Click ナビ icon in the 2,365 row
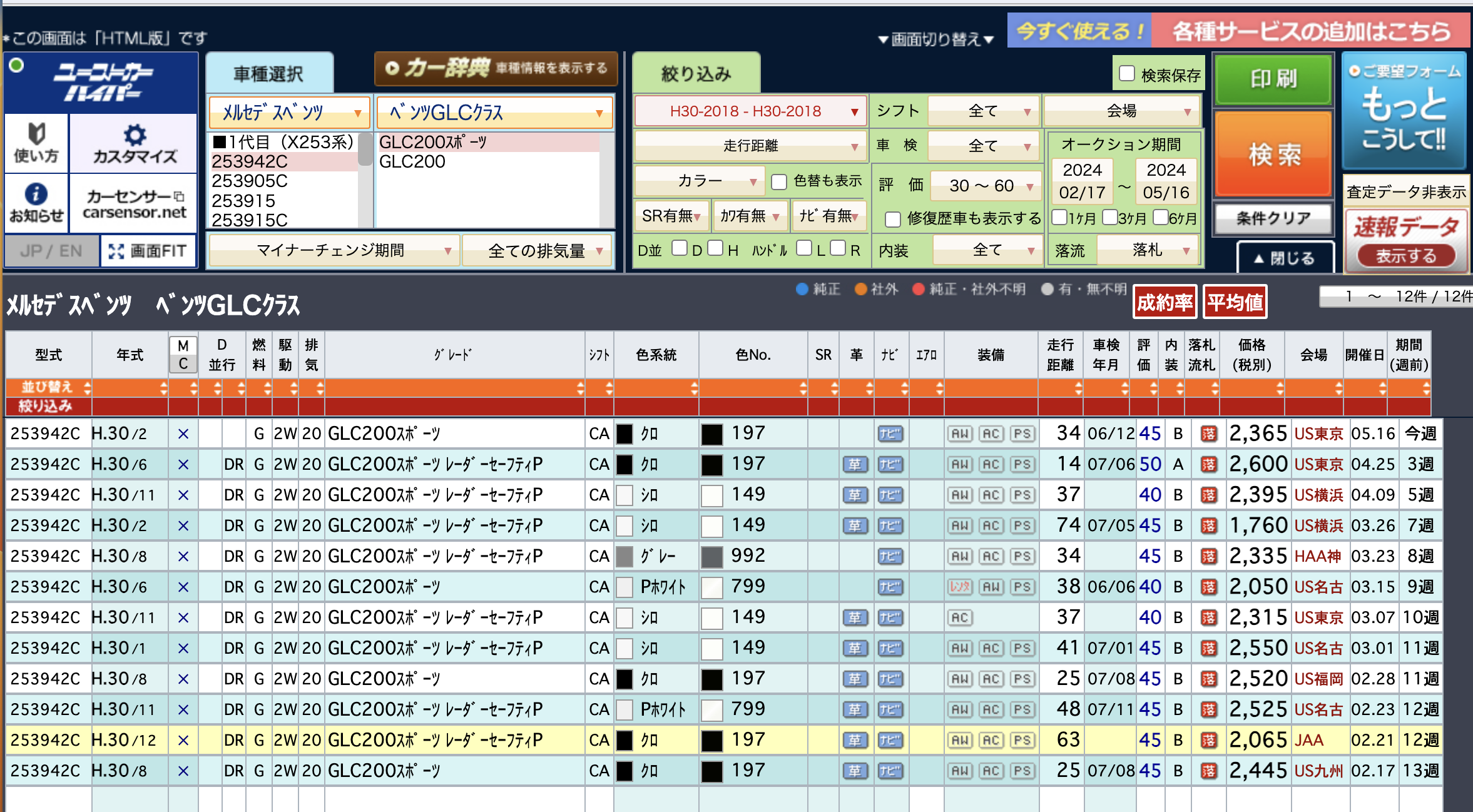This screenshot has height=812, width=1473. click(x=890, y=434)
